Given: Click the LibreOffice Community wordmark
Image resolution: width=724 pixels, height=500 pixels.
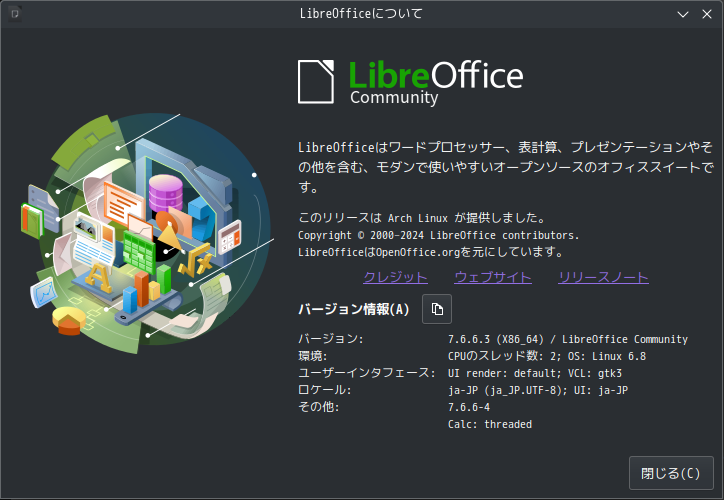Looking at the screenshot, I should [x=436, y=83].
